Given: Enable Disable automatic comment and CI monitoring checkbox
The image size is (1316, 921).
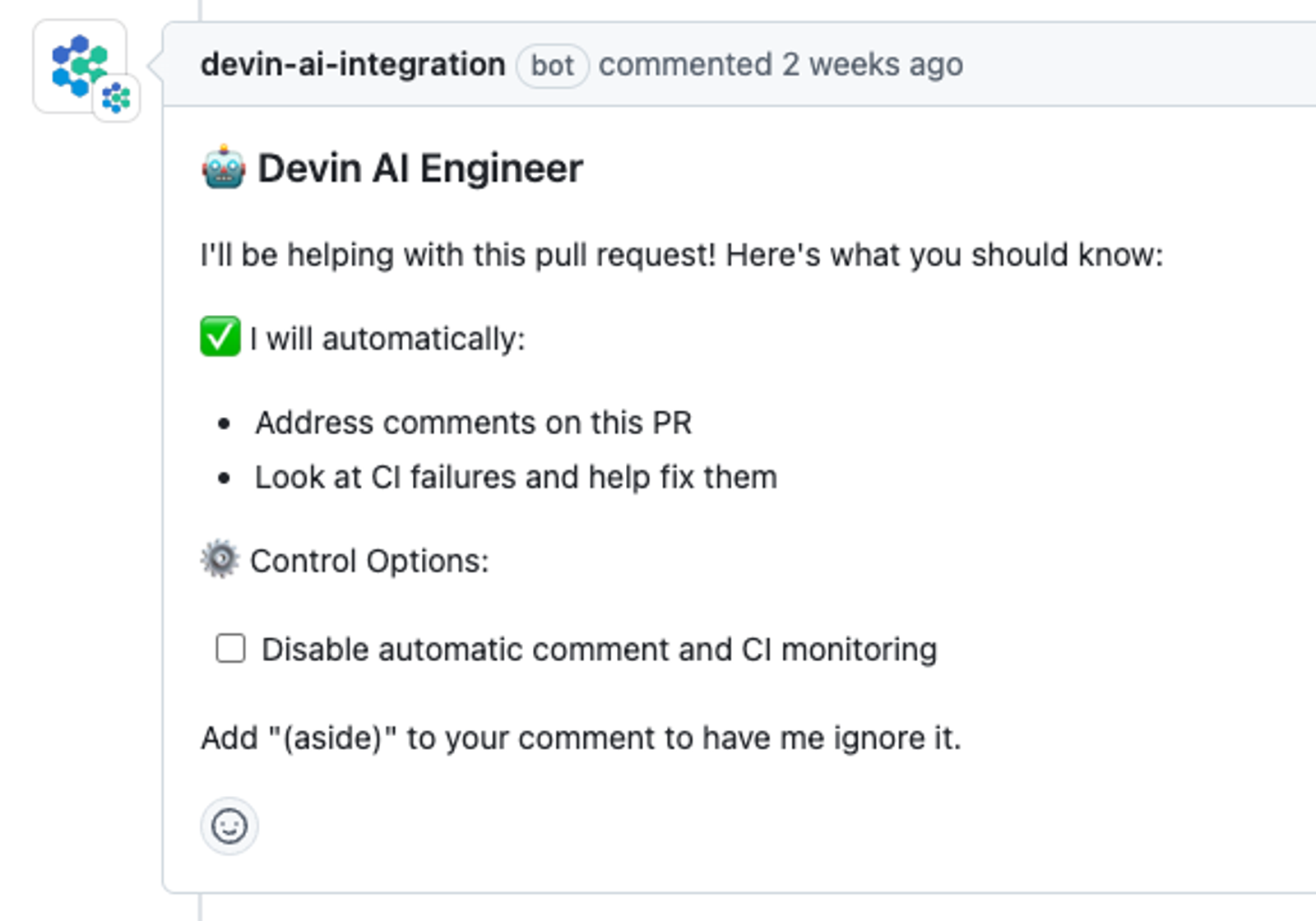Looking at the screenshot, I should [x=230, y=648].
